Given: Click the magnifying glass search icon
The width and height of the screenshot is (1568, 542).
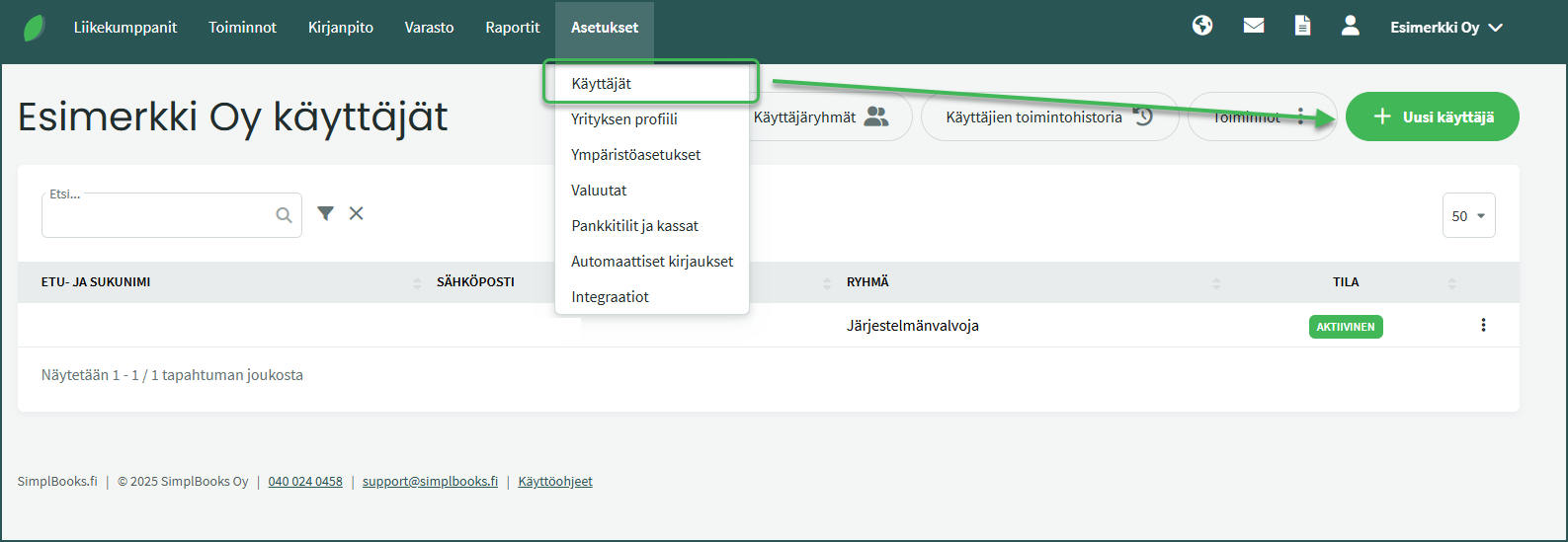Looking at the screenshot, I should [x=284, y=215].
